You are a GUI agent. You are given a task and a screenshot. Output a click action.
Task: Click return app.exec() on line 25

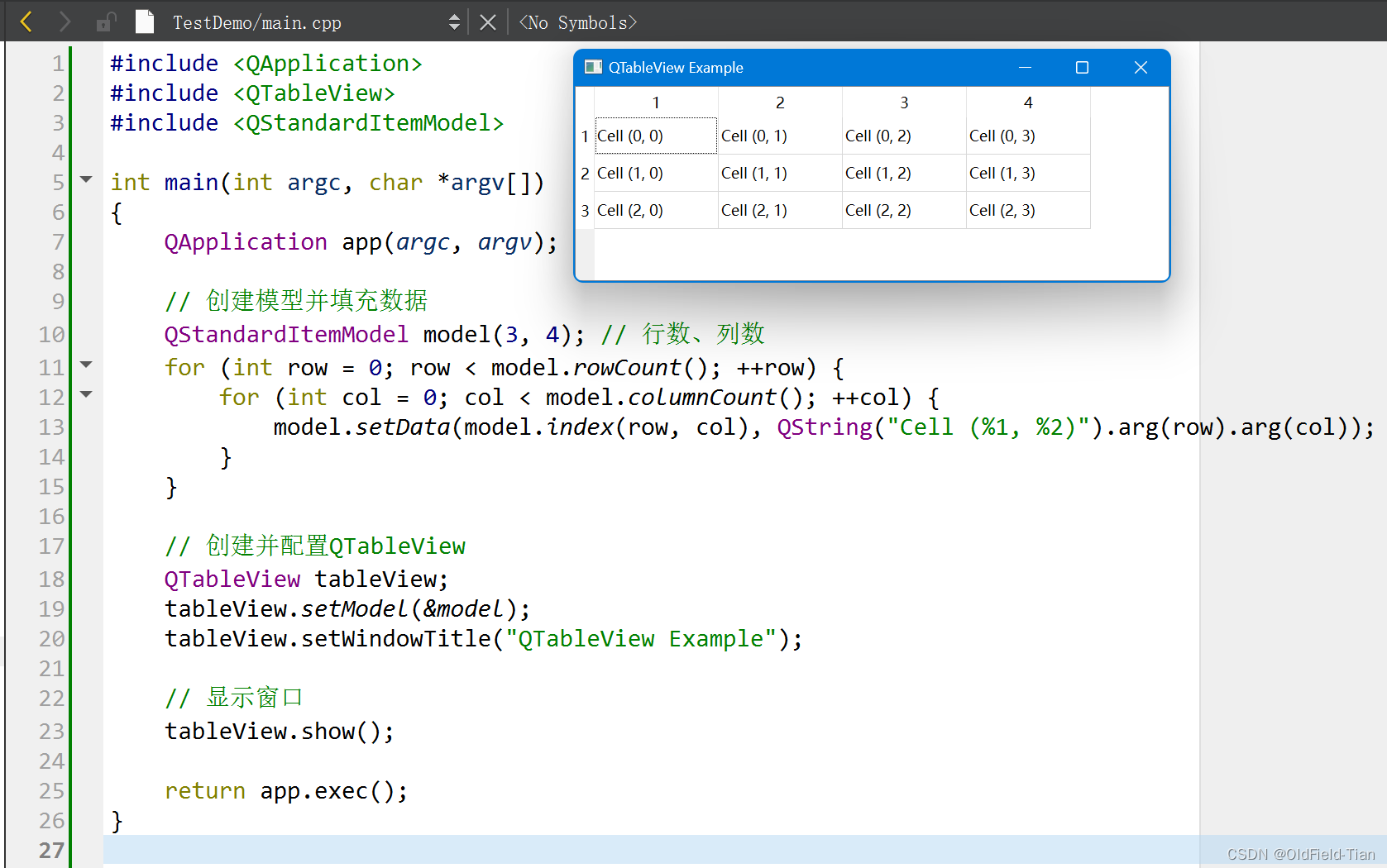286,790
